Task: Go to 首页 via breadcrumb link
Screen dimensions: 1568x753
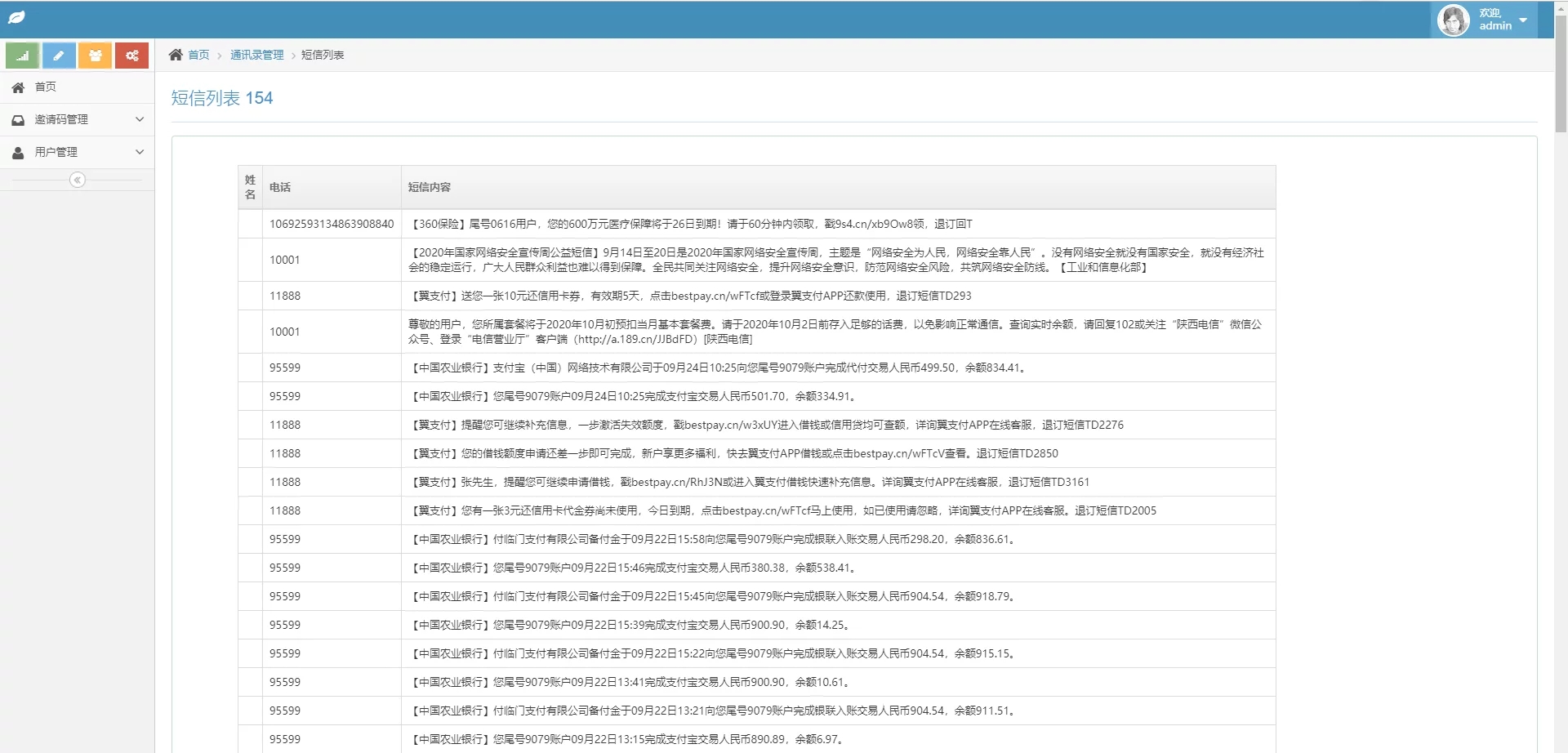Action: tap(198, 55)
